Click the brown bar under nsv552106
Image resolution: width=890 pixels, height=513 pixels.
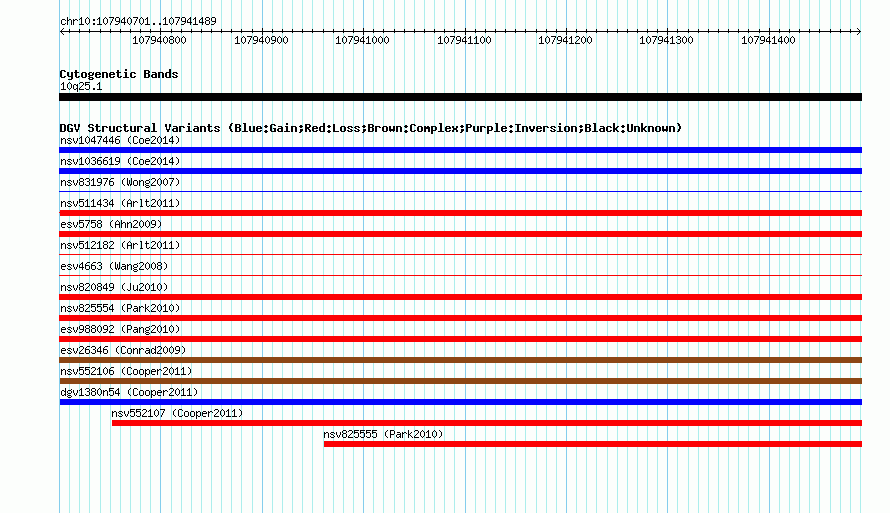(460, 381)
